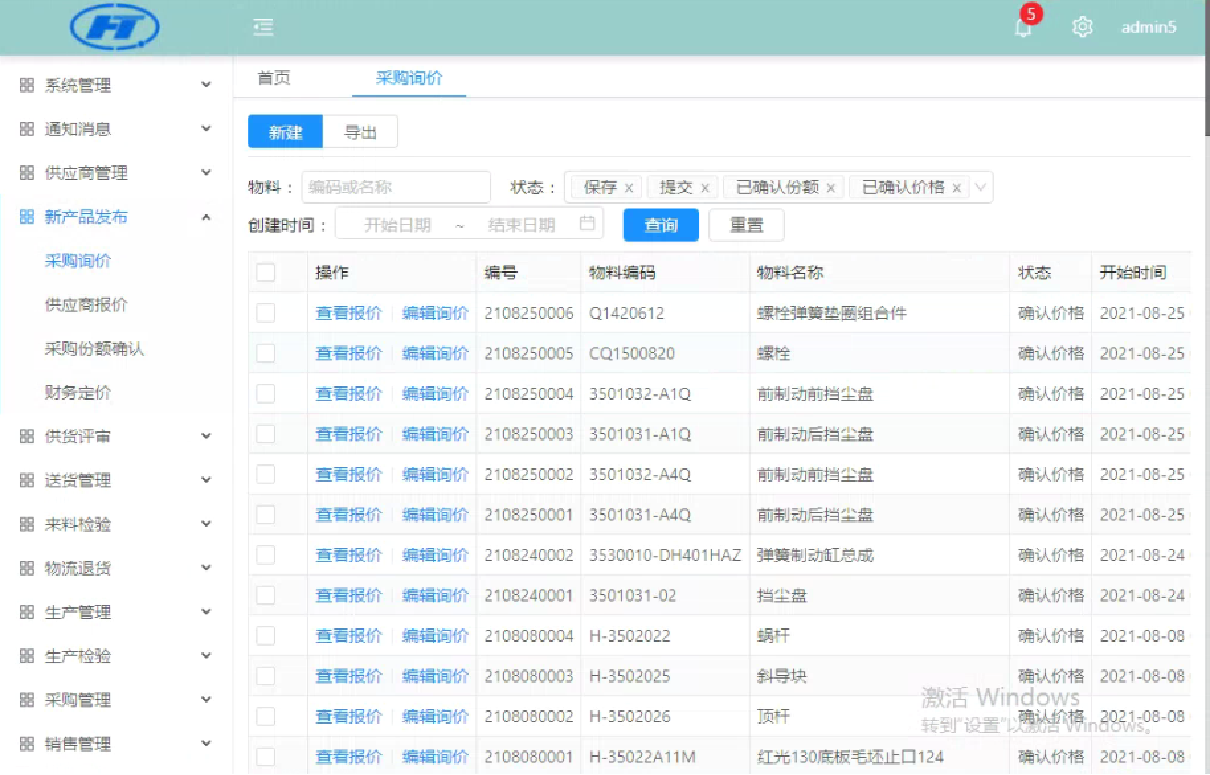This screenshot has width=1210, height=775.
Task: Remove the 保存 status tag
Action: coord(629,188)
